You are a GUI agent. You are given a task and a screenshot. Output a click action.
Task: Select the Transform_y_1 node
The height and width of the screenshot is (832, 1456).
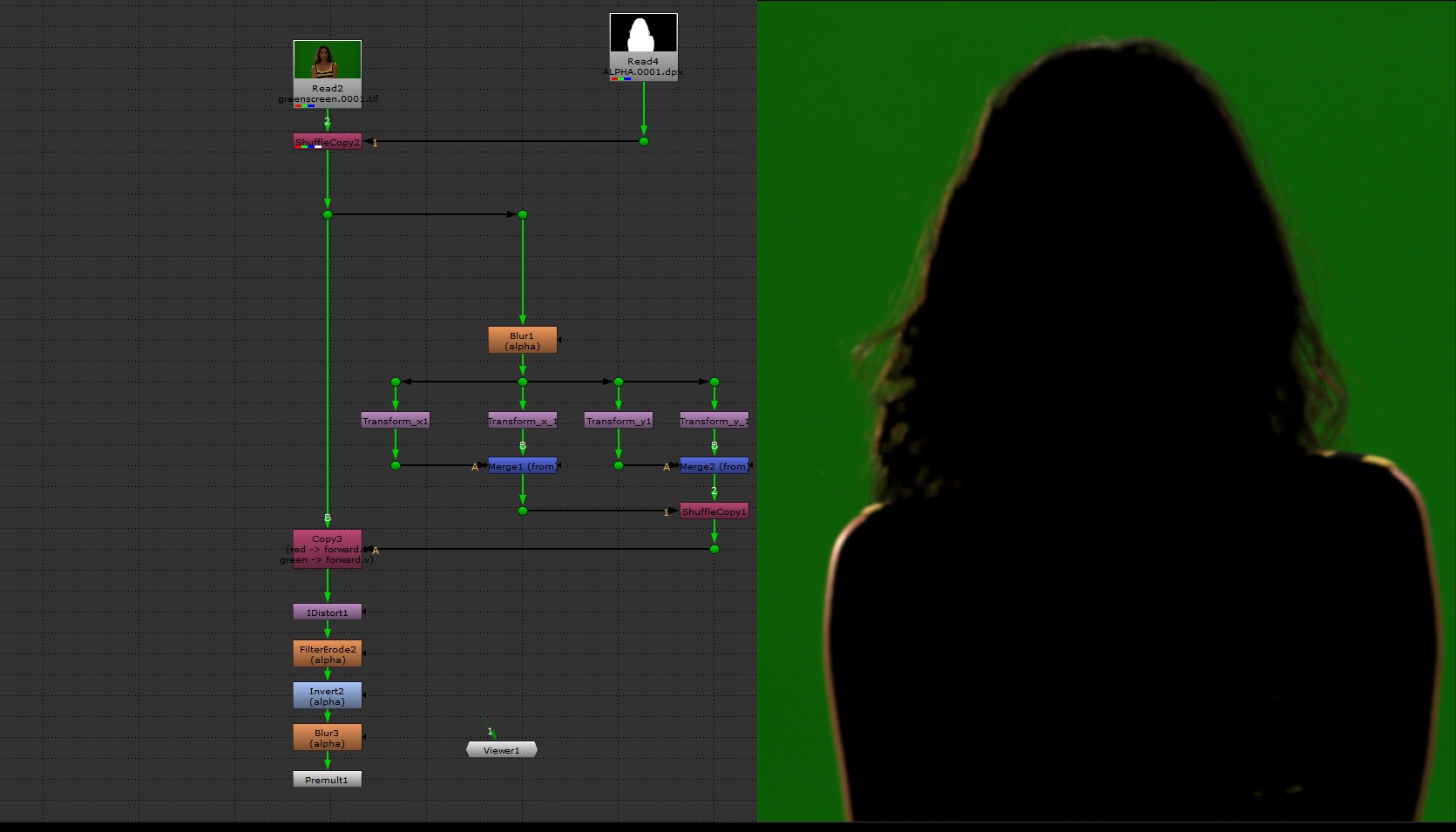tap(714, 421)
